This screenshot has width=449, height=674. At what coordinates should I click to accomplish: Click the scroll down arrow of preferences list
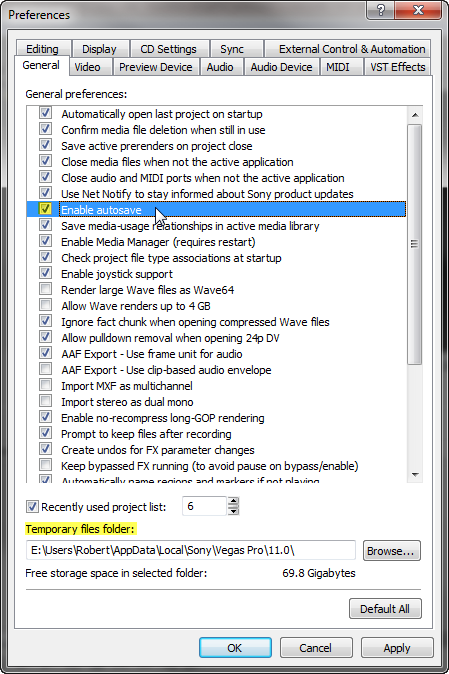[415, 474]
